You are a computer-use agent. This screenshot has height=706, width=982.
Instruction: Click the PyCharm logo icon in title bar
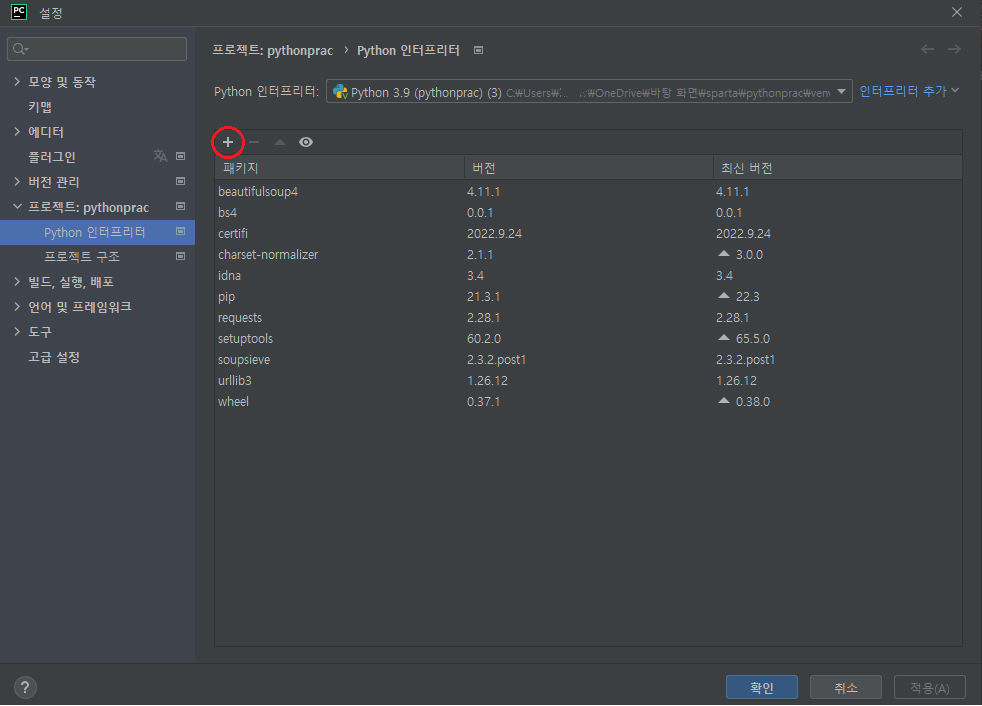[x=19, y=12]
